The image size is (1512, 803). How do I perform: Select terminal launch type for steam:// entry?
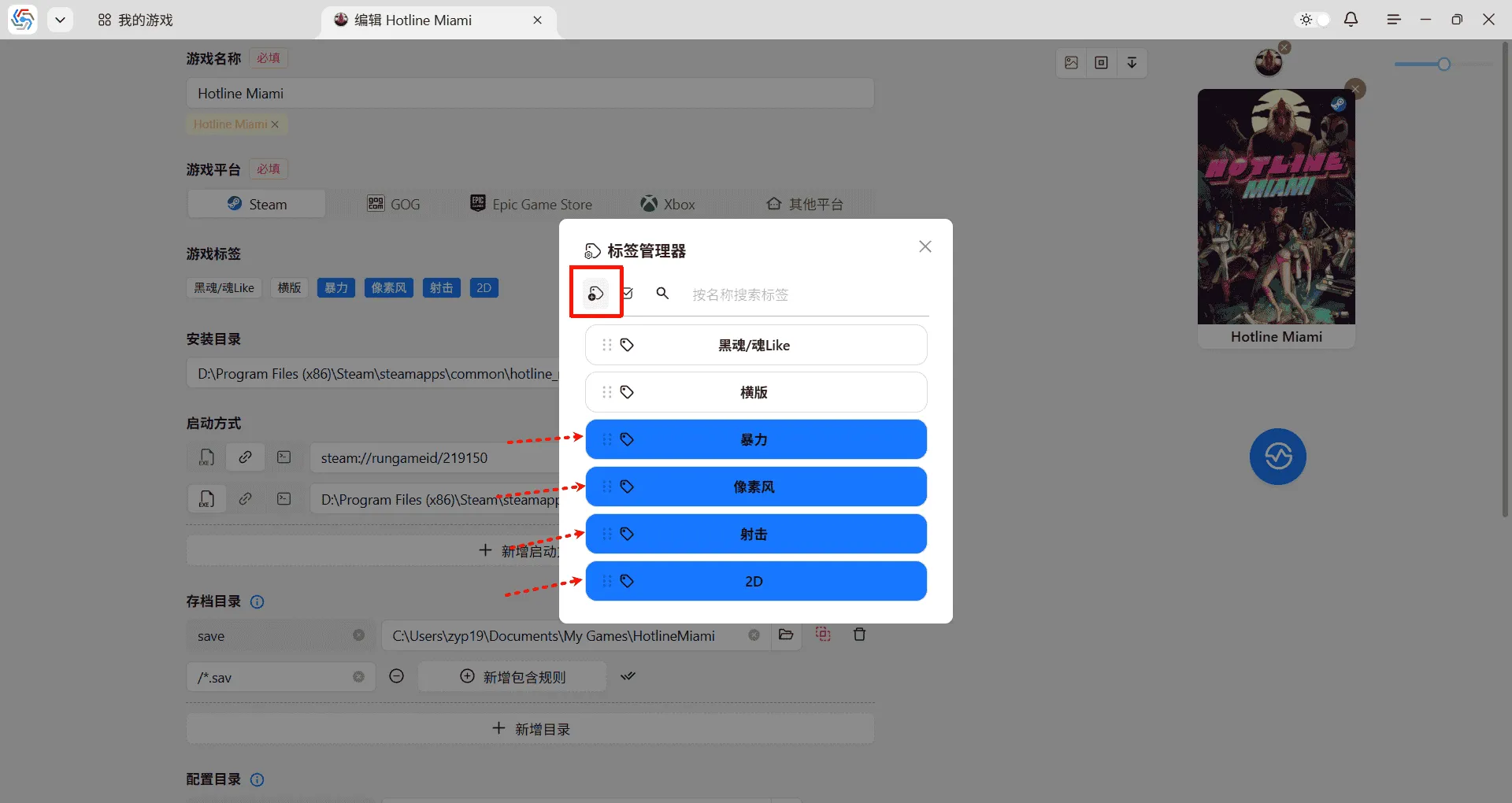tap(284, 457)
